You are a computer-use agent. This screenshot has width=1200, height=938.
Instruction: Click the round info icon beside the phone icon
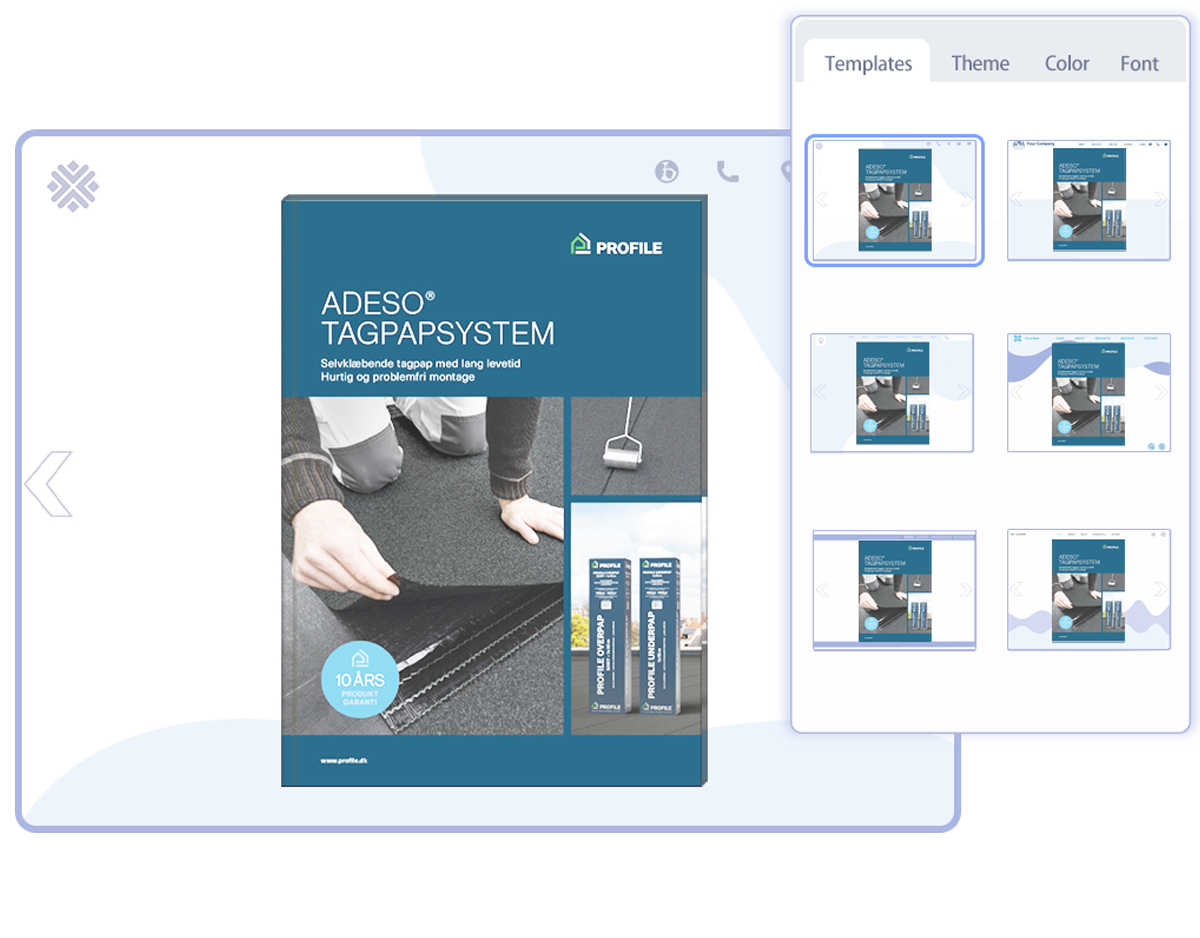point(667,171)
